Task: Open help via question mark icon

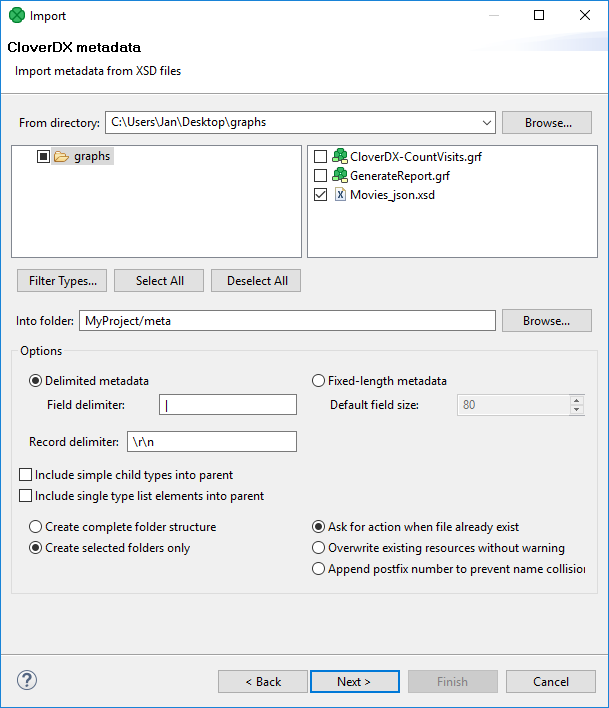Action: point(26,680)
